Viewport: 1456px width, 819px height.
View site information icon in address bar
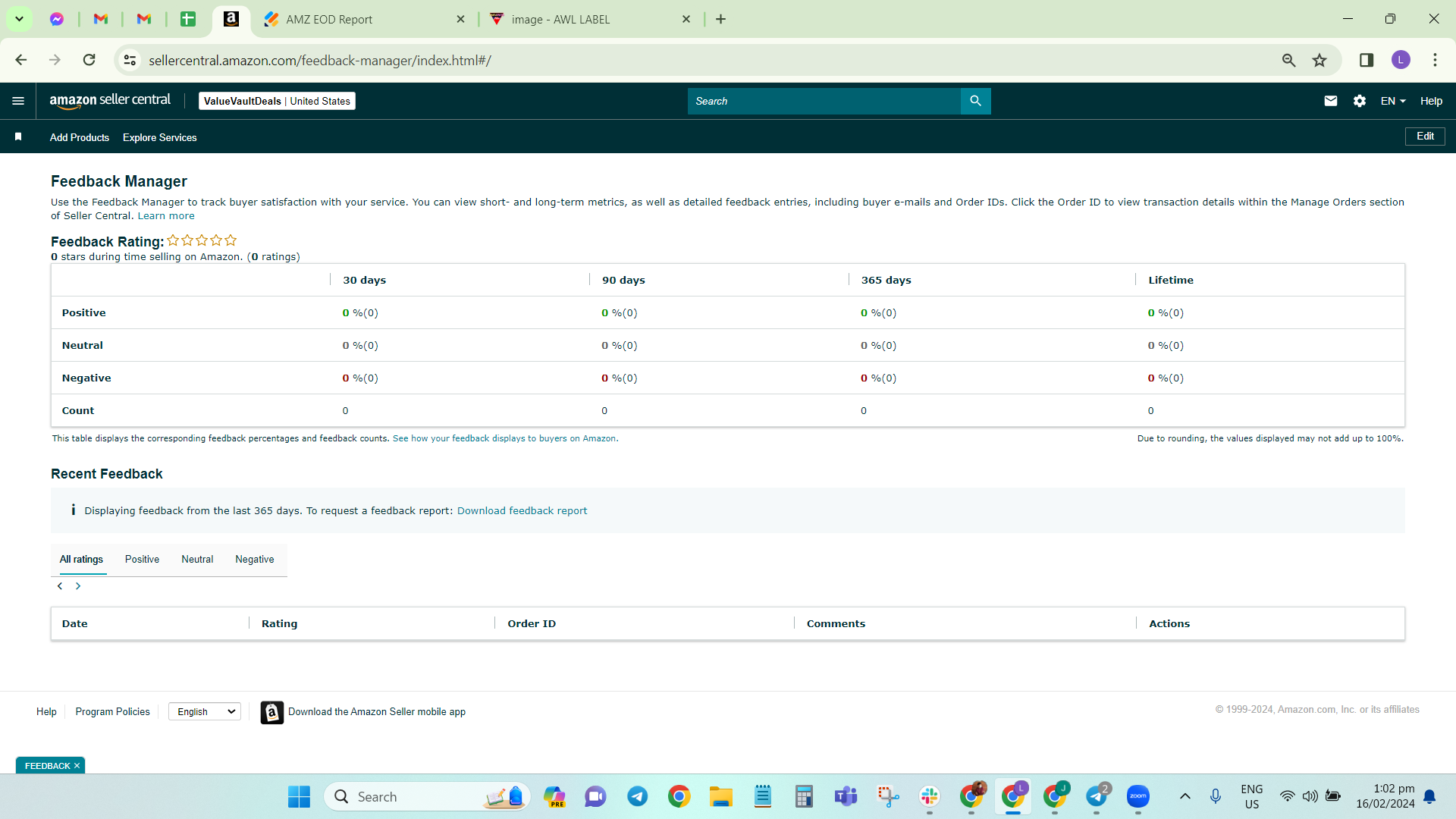pos(130,60)
